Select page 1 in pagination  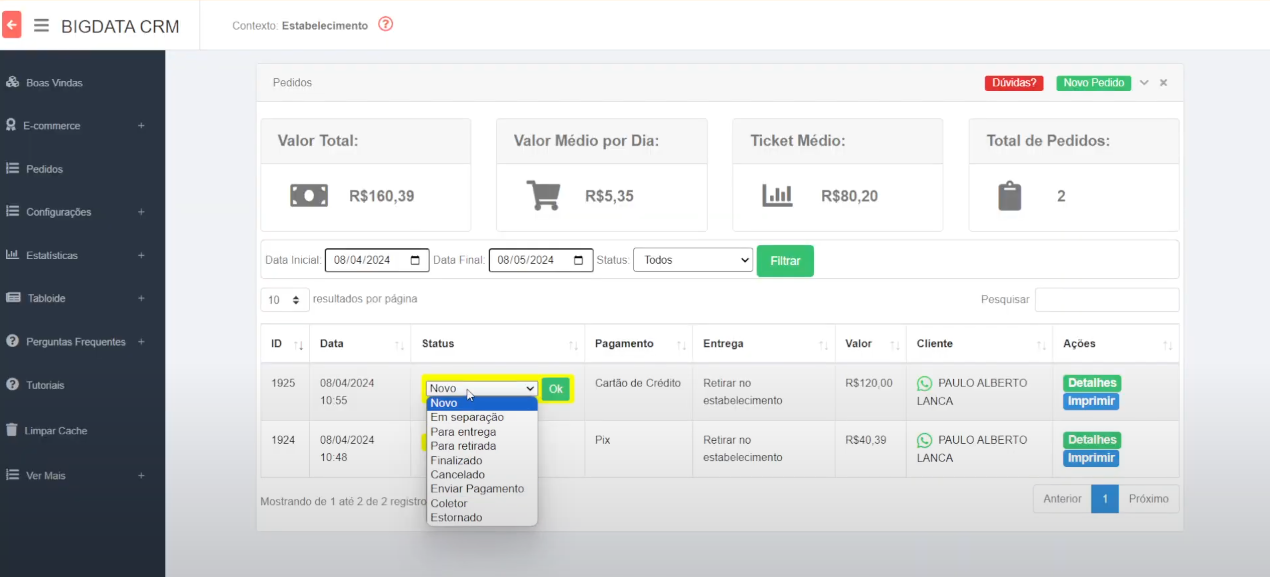[1105, 498]
